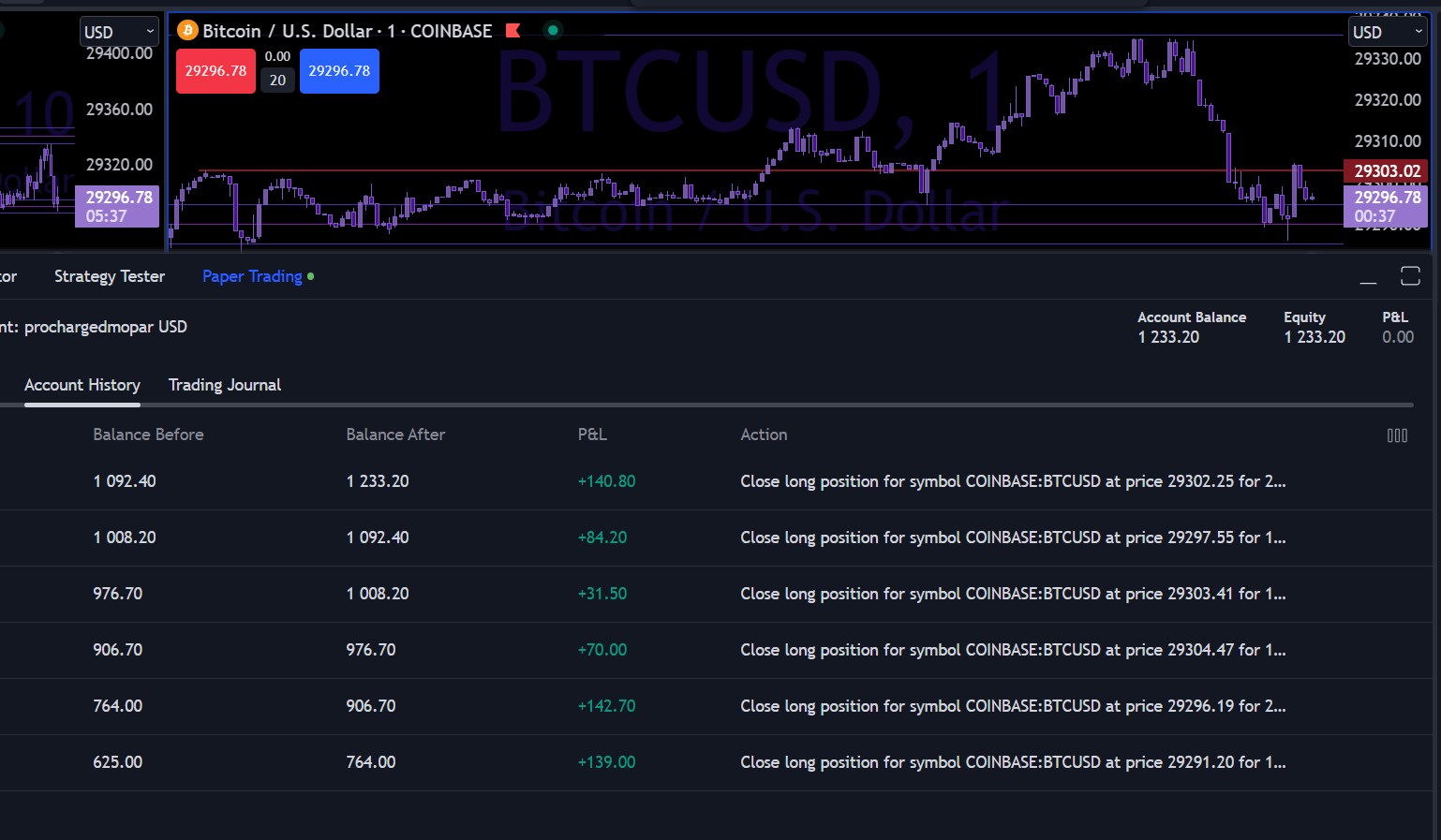1441x840 pixels.
Task: Click the quantity field showing 20
Action: pos(277,81)
